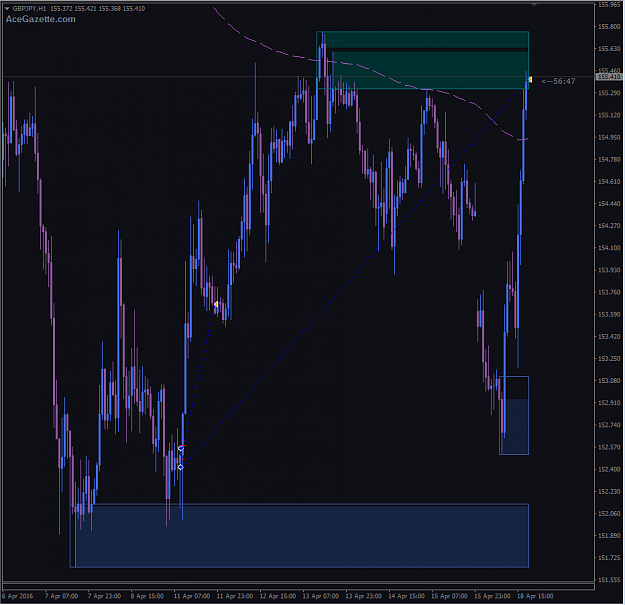Screen dimensions: 625x605
Task: Click the 152.230 price scale label
Action: coord(609,491)
